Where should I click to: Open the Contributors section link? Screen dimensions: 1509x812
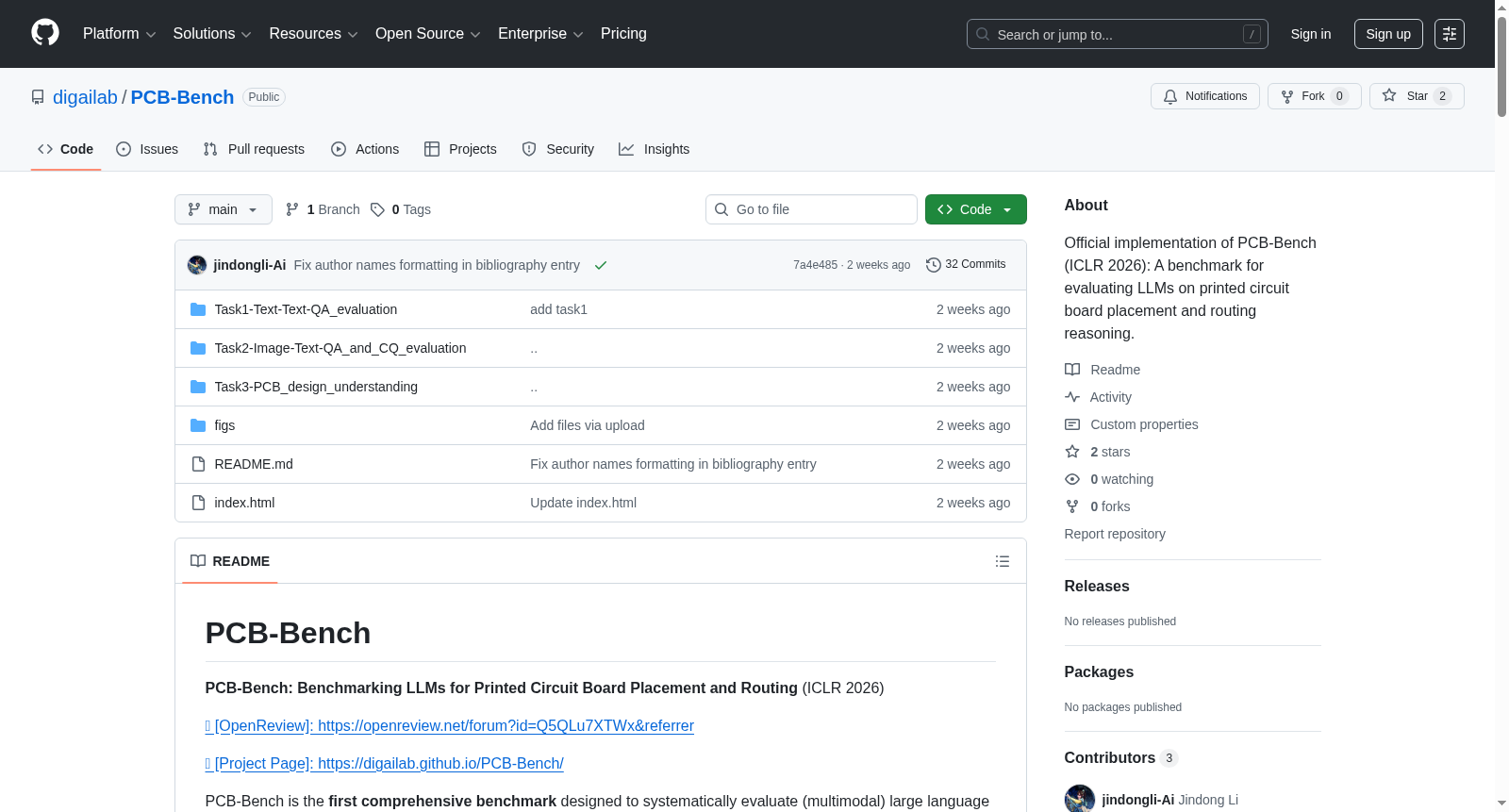pos(1121,757)
